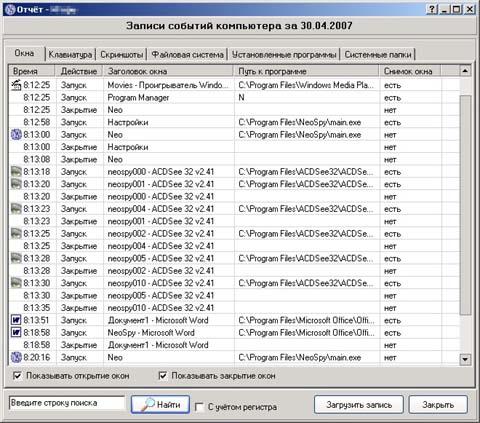The height and width of the screenshot is (423, 480).
Task: Click the 8:13:08 Закрытие Neo row
Action: click(x=234, y=159)
